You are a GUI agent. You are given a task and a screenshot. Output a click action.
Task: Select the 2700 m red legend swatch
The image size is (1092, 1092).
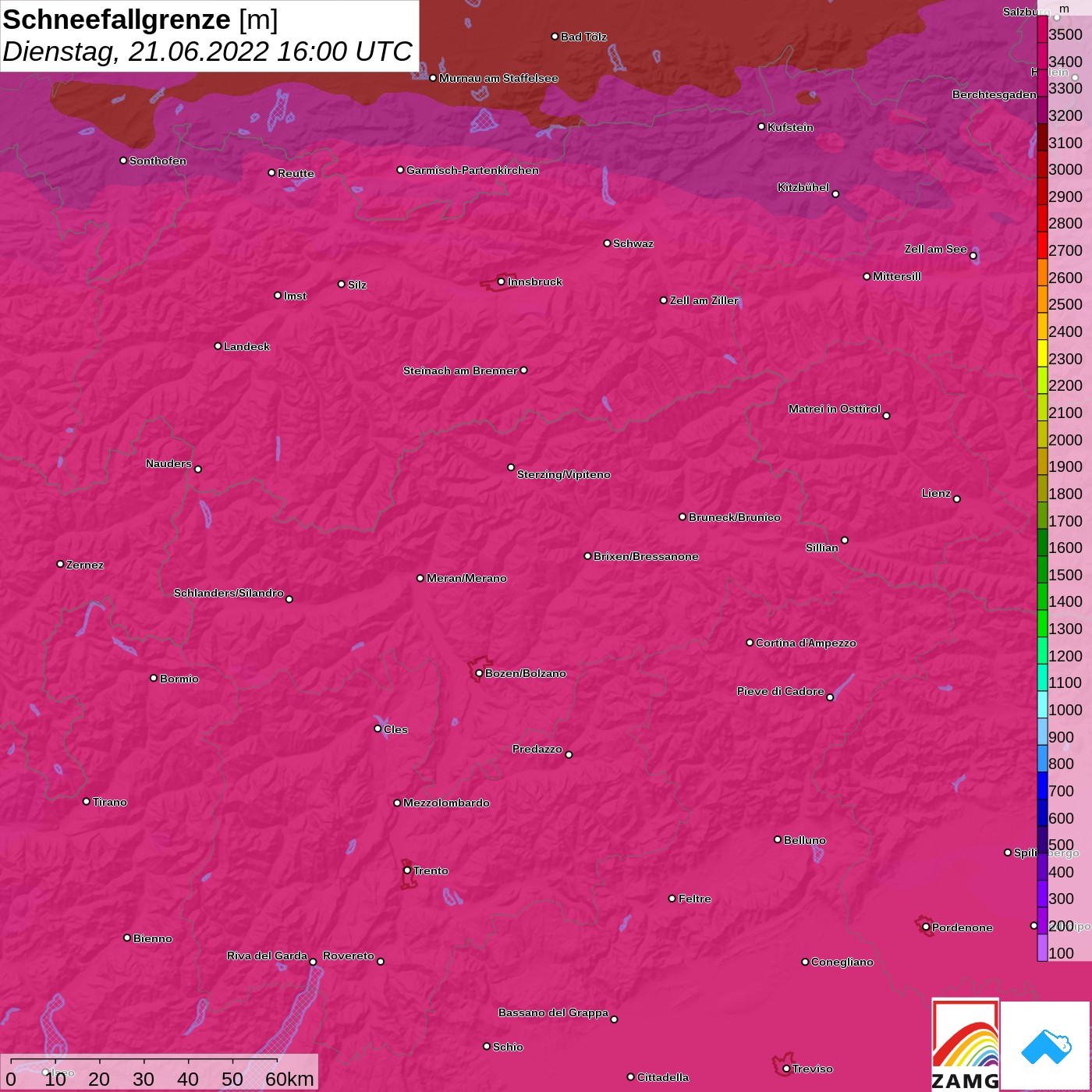[1042, 245]
